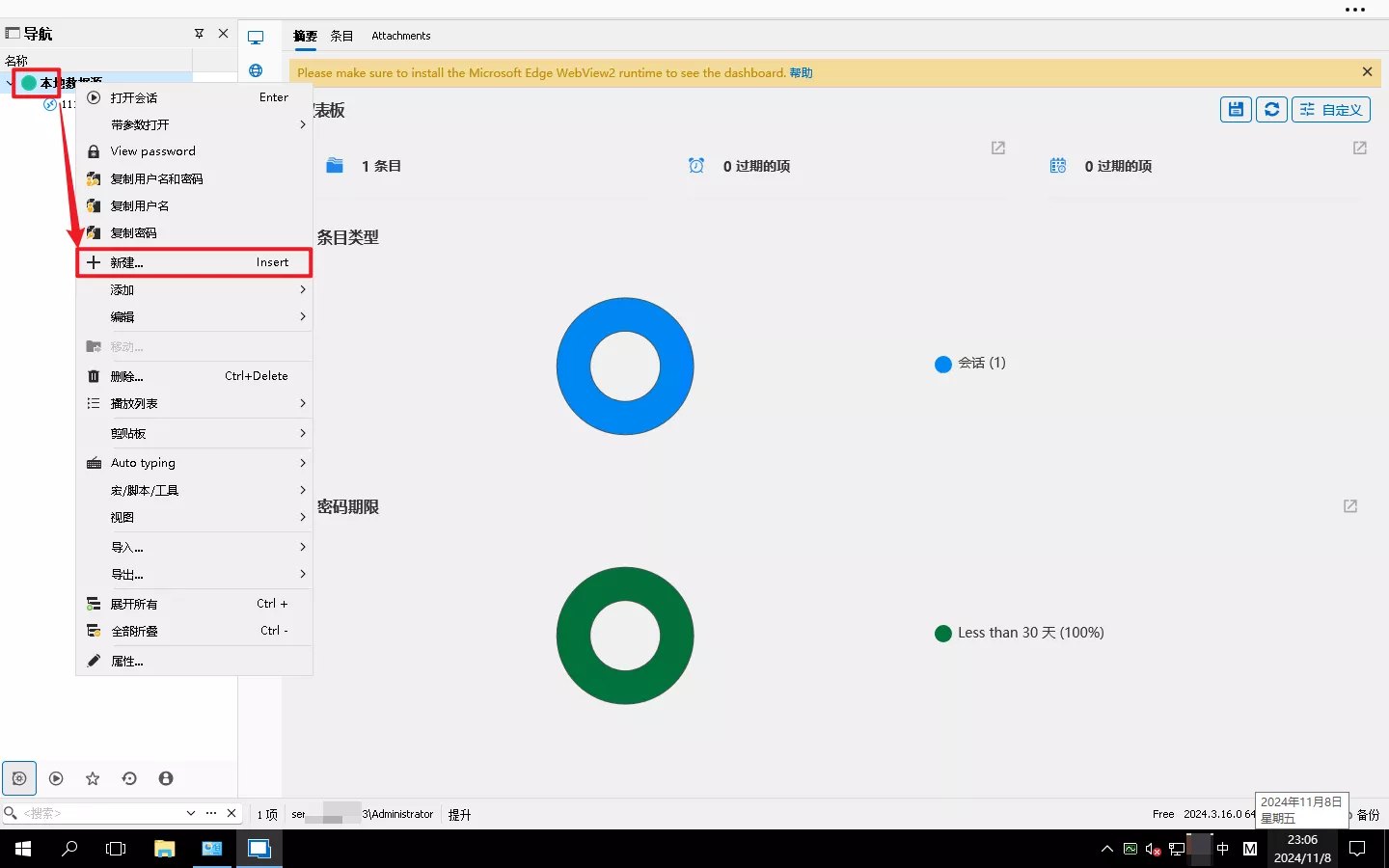Click the blue 会话 donut chart
Image resolution: width=1389 pixels, height=868 pixels.
pos(625,366)
